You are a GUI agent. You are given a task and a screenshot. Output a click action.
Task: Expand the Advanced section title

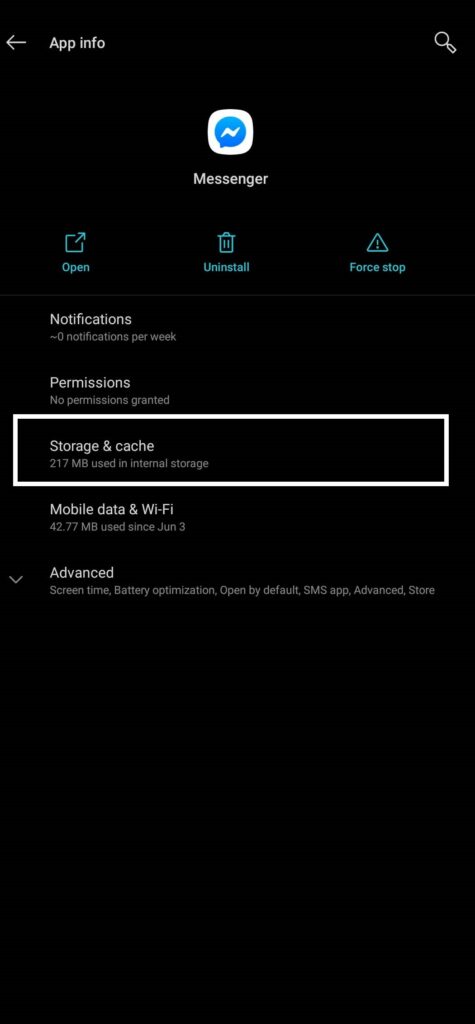82,573
